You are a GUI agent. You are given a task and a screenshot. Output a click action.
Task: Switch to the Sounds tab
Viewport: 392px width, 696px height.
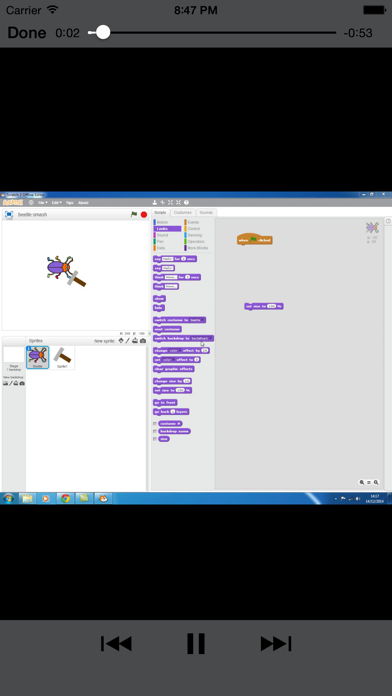click(206, 213)
